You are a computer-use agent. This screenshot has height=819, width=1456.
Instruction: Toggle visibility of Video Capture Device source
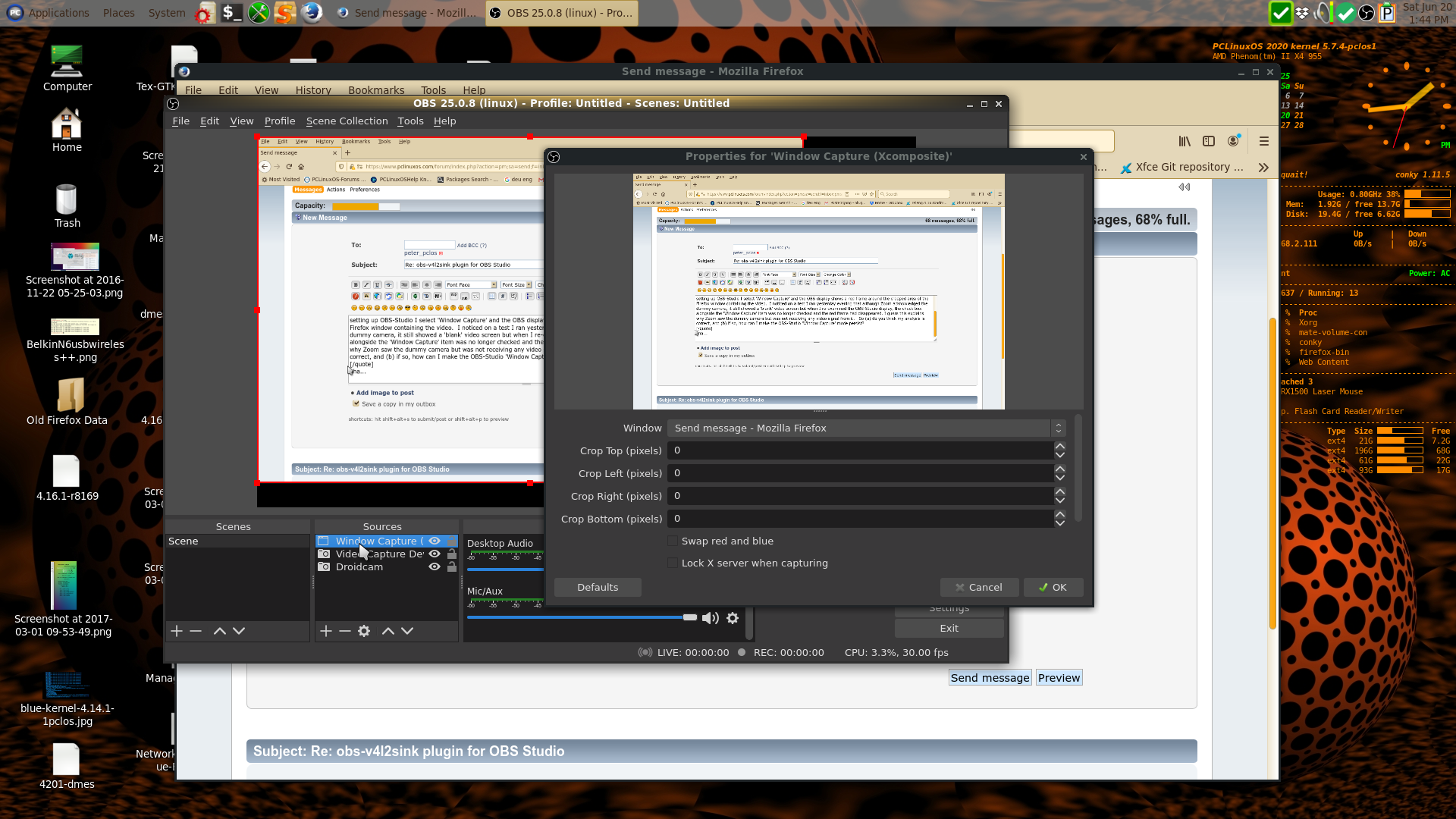[x=435, y=554]
